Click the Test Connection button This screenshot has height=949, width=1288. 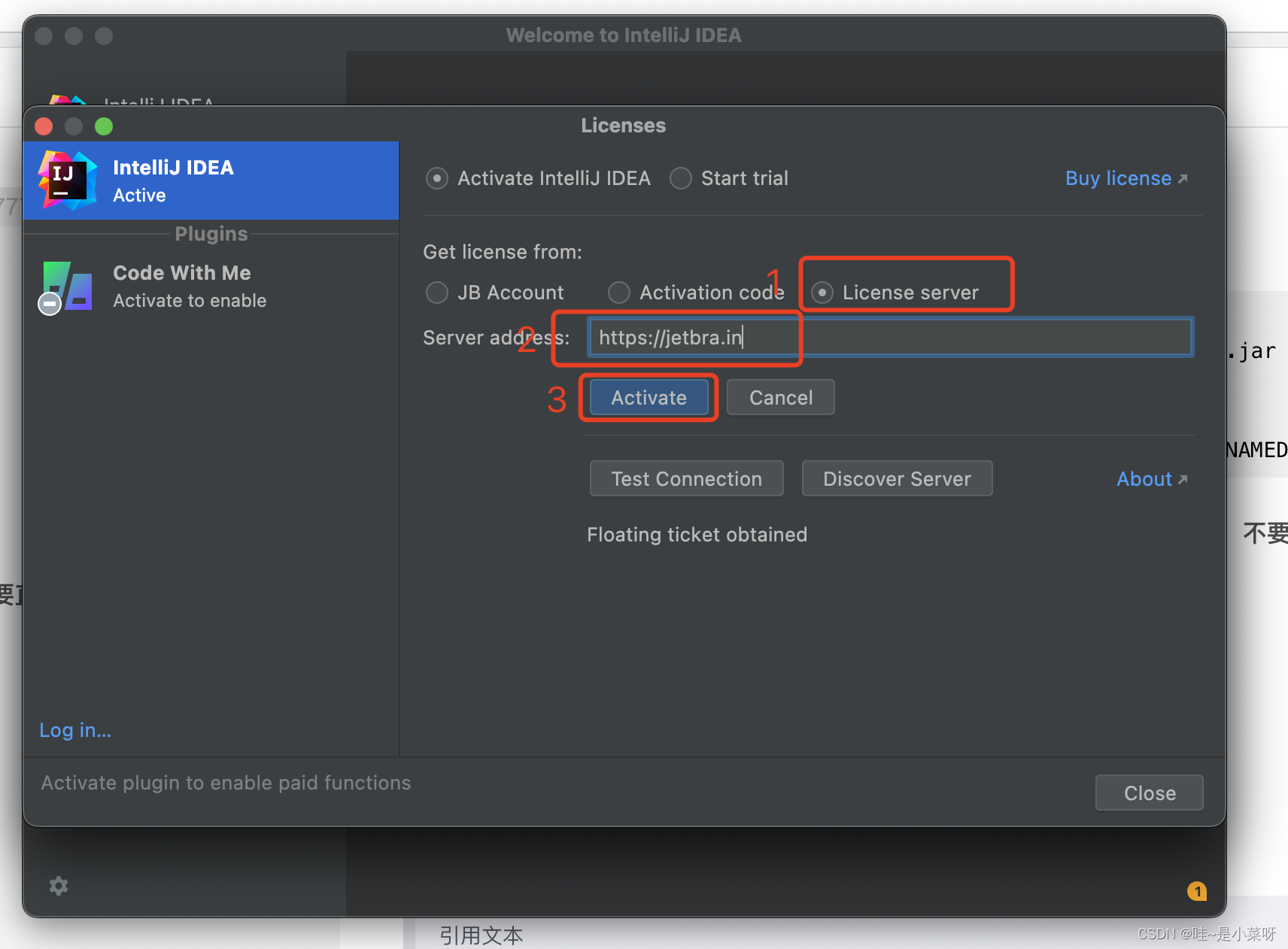686,478
